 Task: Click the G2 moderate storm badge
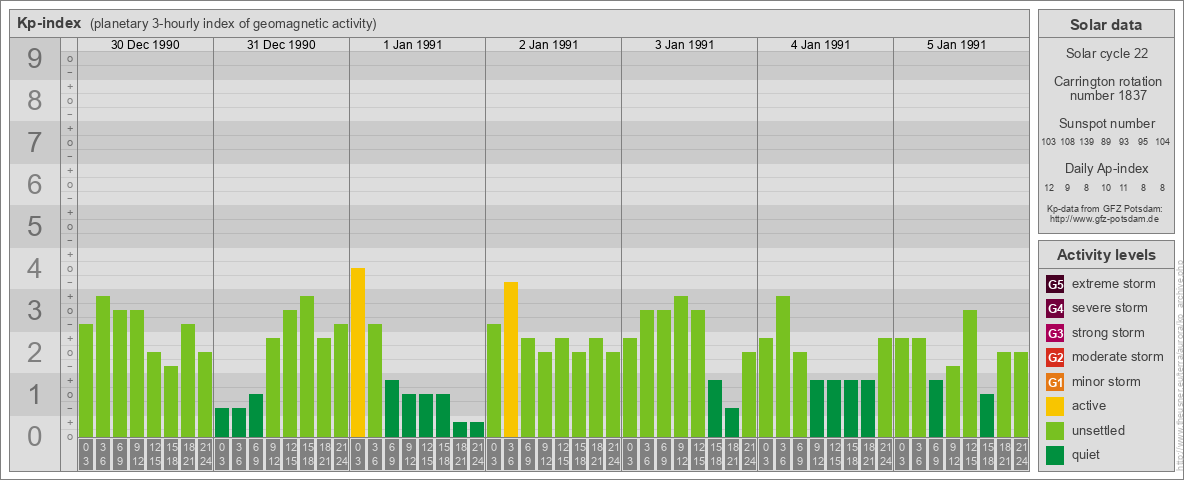1056,357
